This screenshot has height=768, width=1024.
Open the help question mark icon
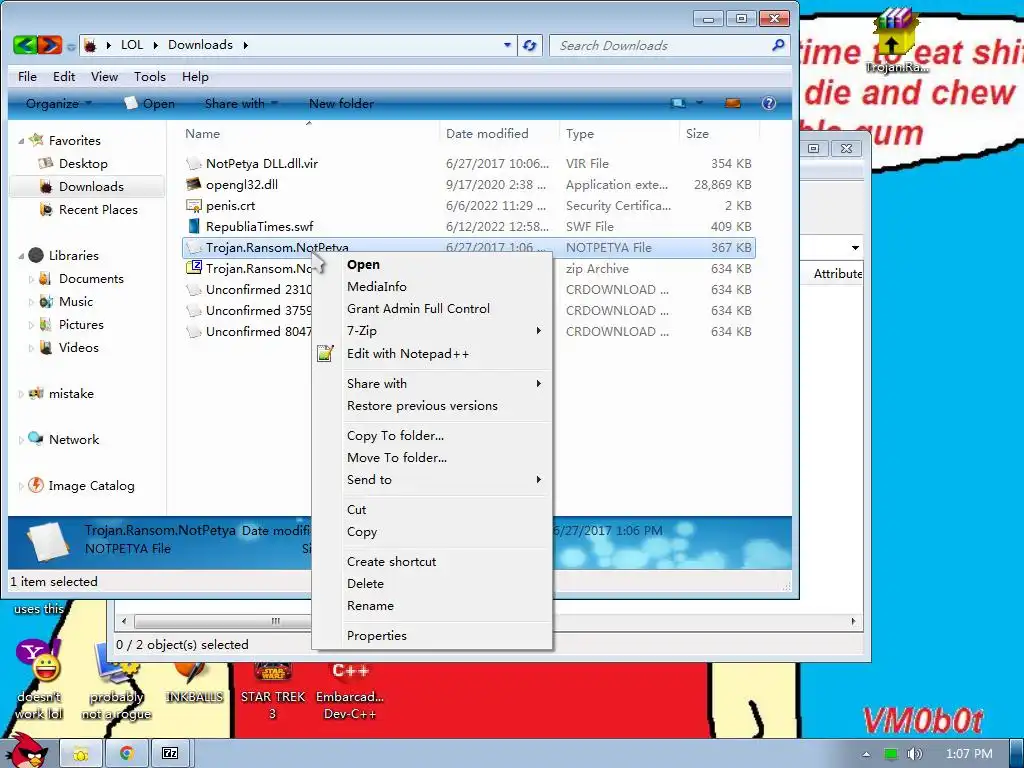[x=769, y=103]
